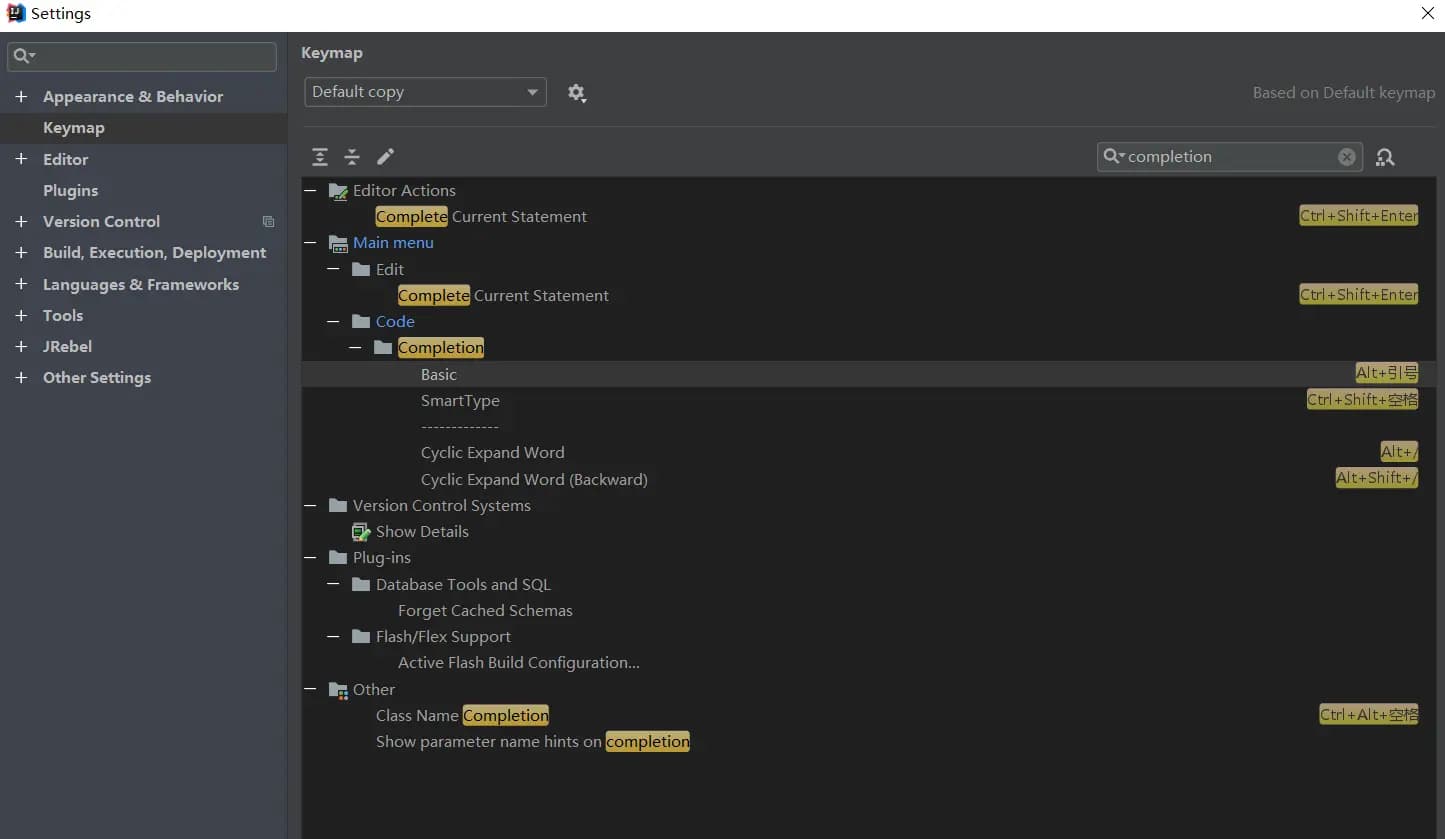The height and width of the screenshot is (839, 1445).
Task: Click the Edit folder icon
Action: click(361, 269)
